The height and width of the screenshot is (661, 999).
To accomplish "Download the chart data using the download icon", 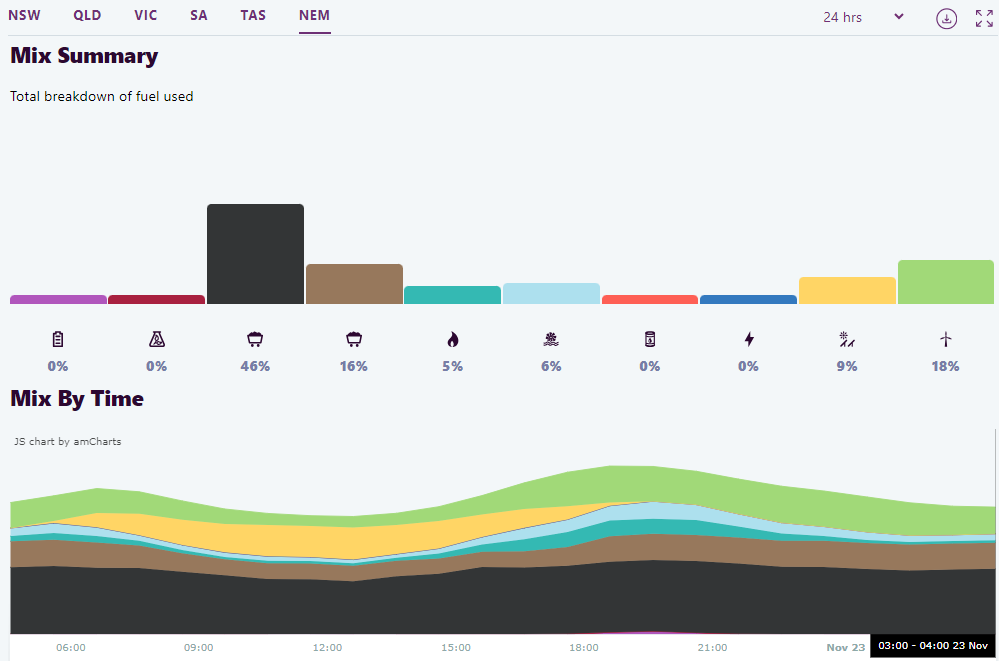I will click(x=946, y=18).
